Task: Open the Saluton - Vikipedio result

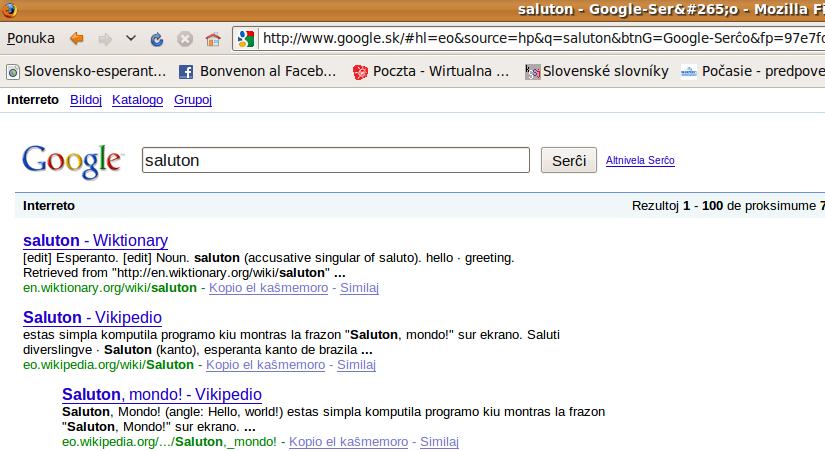Action: 92,317
